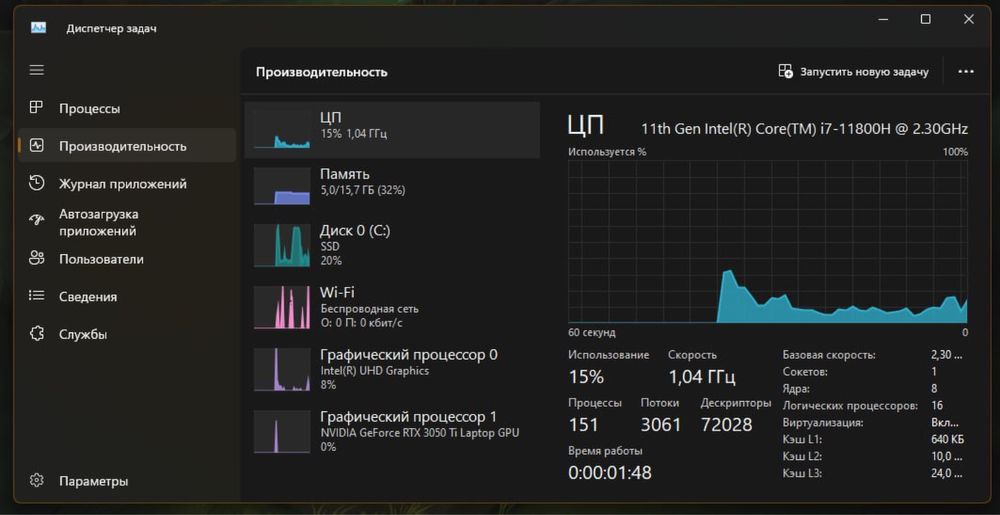Open Журнал приложений page
Screen dimensions: 1000x515
coord(127,184)
